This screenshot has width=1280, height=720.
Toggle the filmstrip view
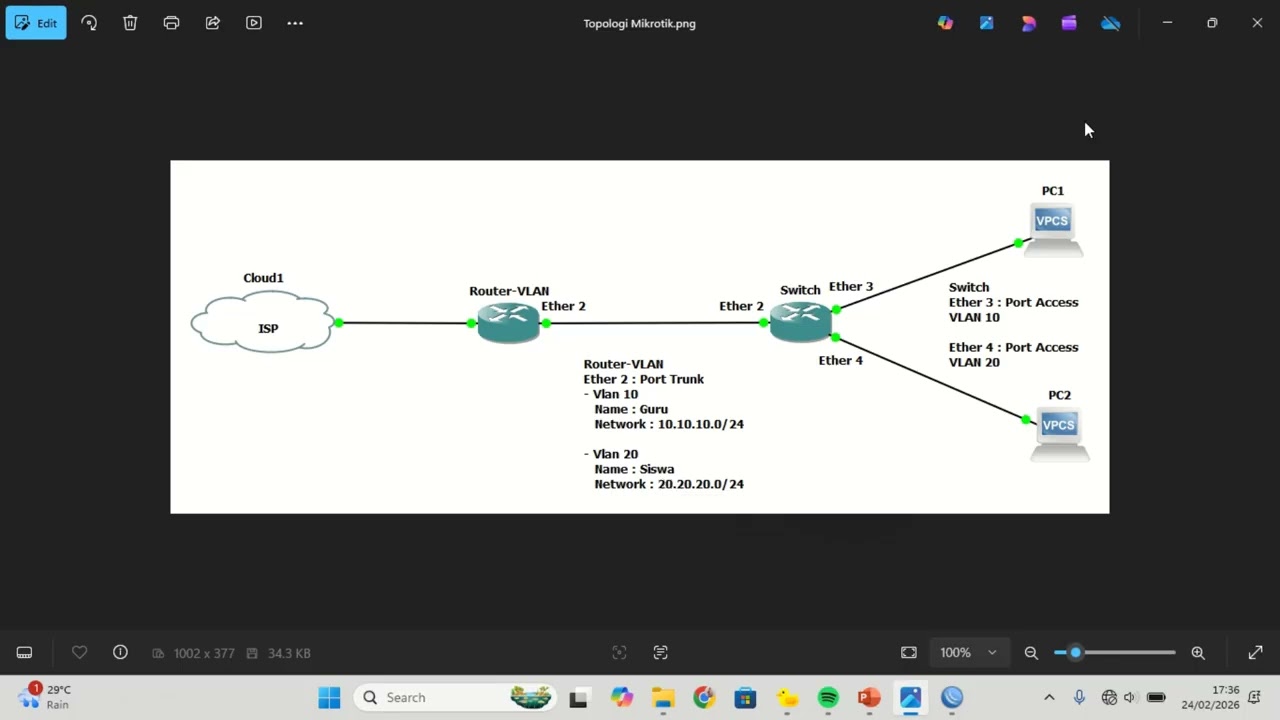(25, 653)
